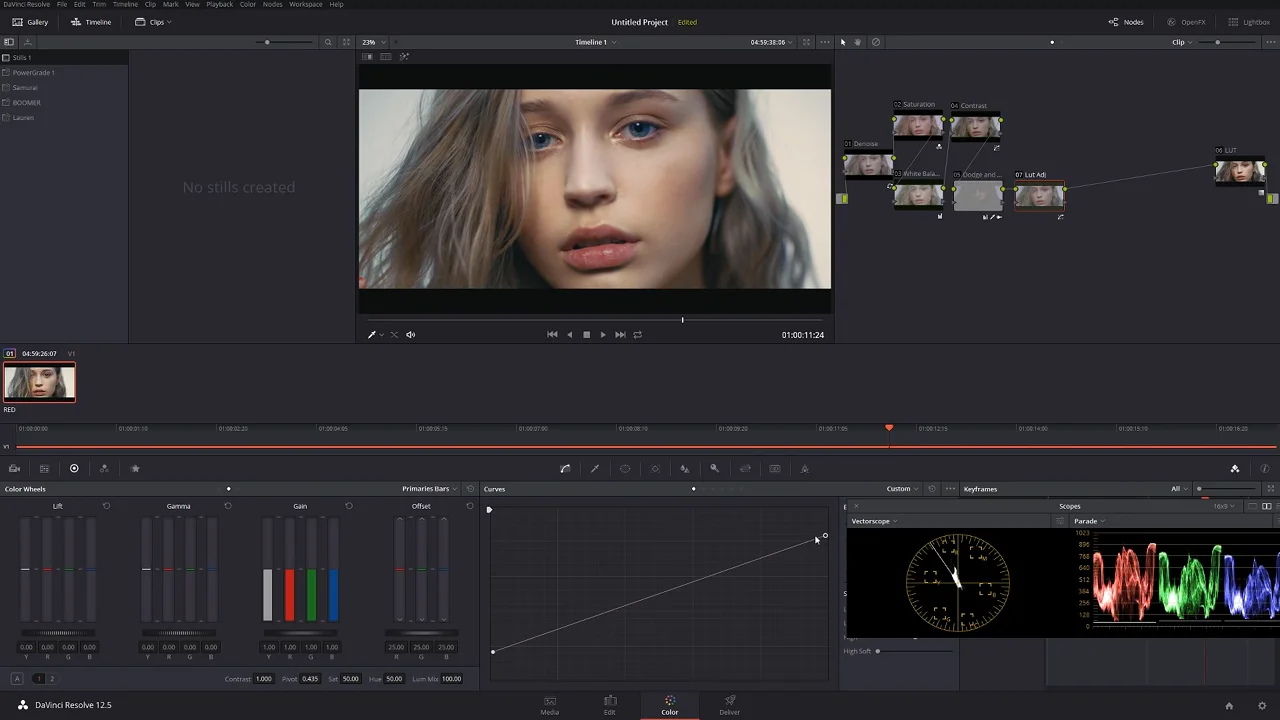
Task: Click the gallery search magnifier icon
Action: [328, 42]
